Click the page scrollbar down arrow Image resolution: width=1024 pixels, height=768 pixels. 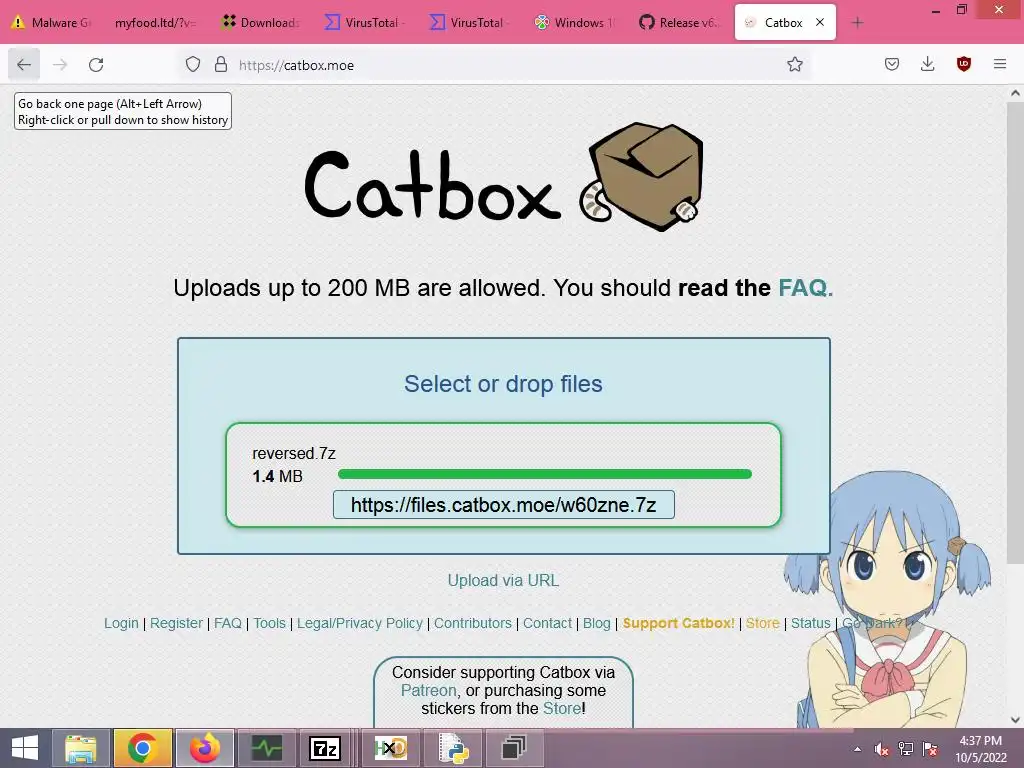pos(1015,720)
